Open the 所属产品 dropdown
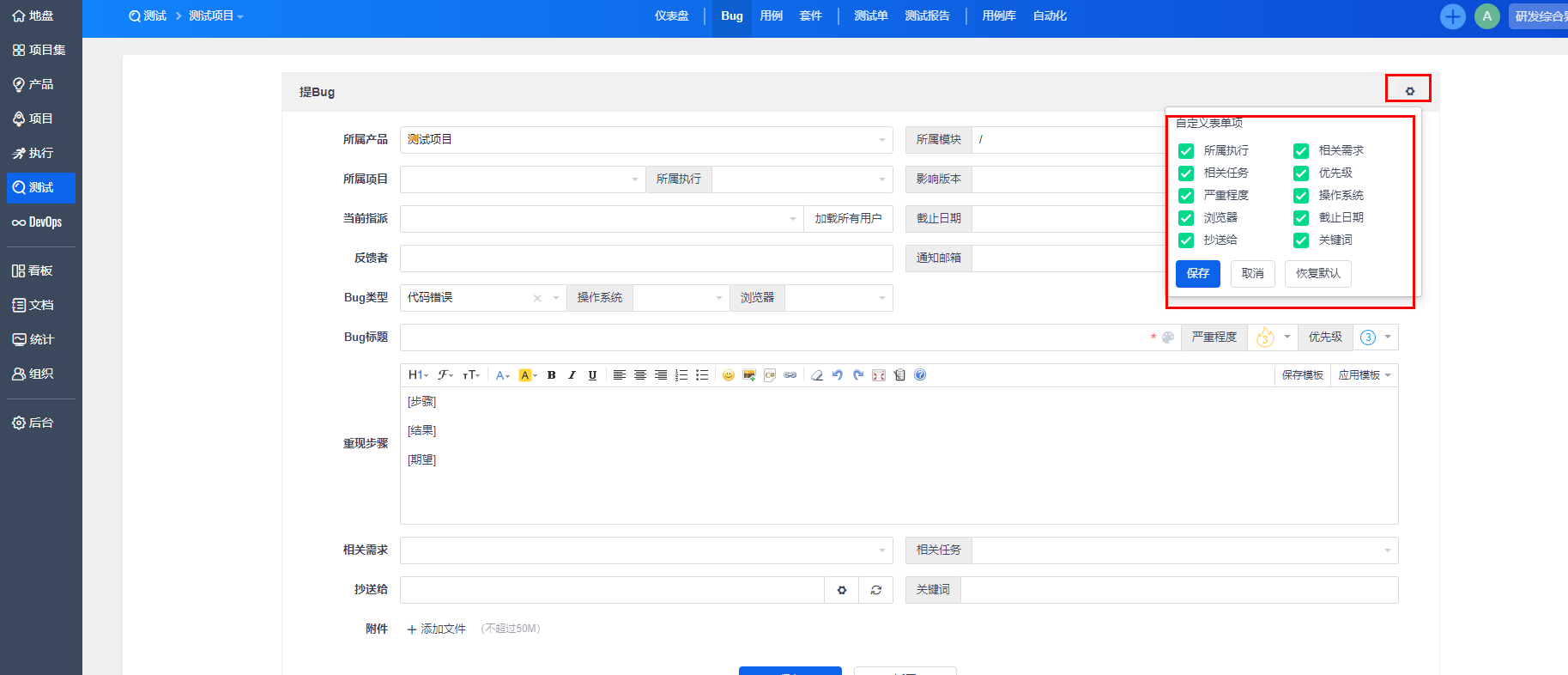The image size is (1568, 675). click(646, 140)
